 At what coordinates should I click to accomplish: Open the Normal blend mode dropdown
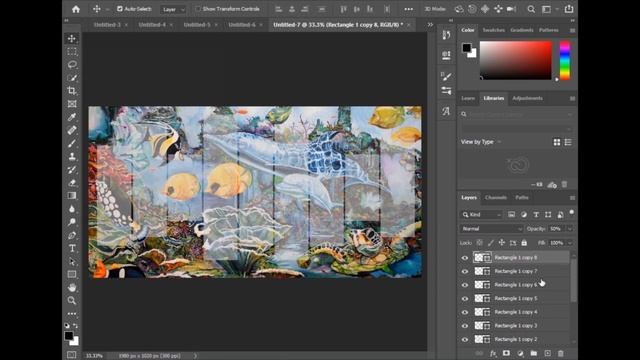point(491,229)
